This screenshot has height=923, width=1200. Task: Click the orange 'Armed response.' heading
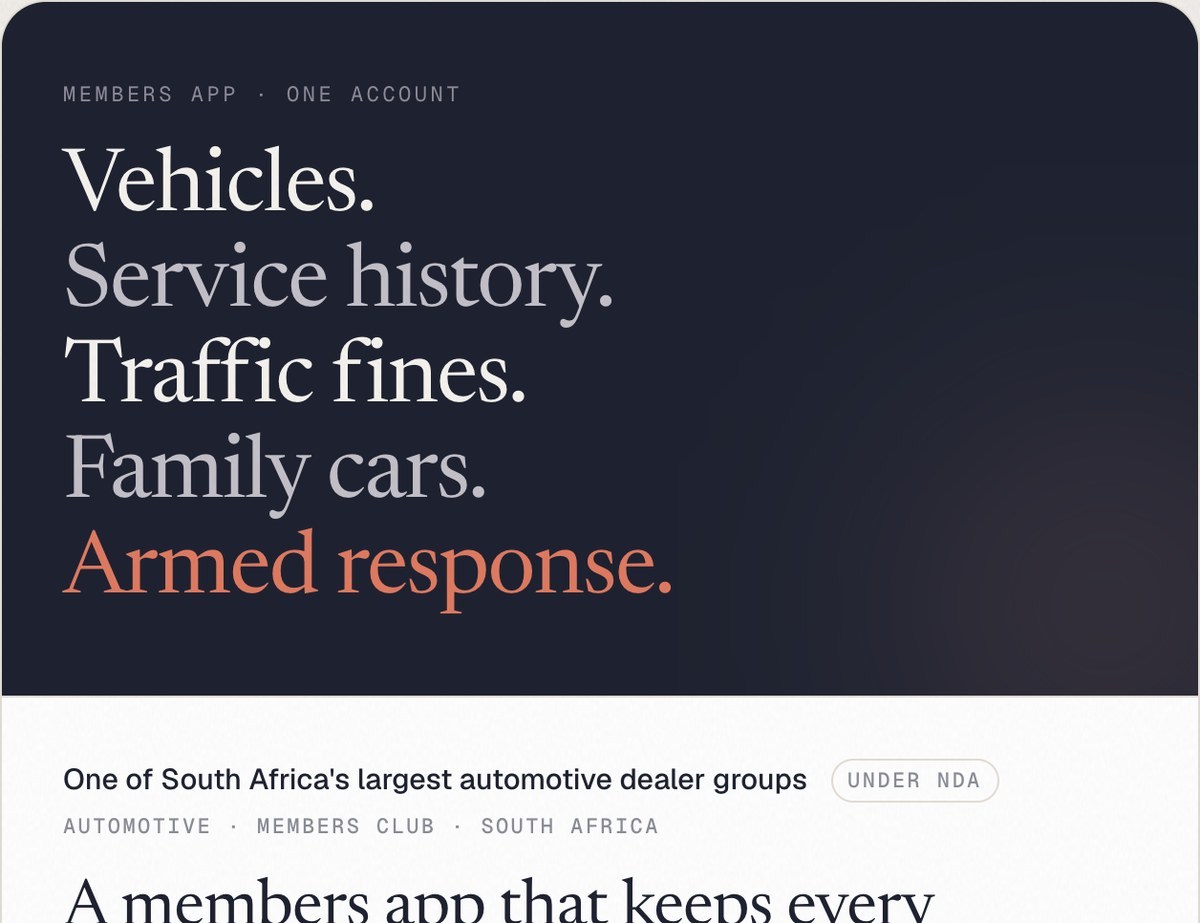pos(367,564)
